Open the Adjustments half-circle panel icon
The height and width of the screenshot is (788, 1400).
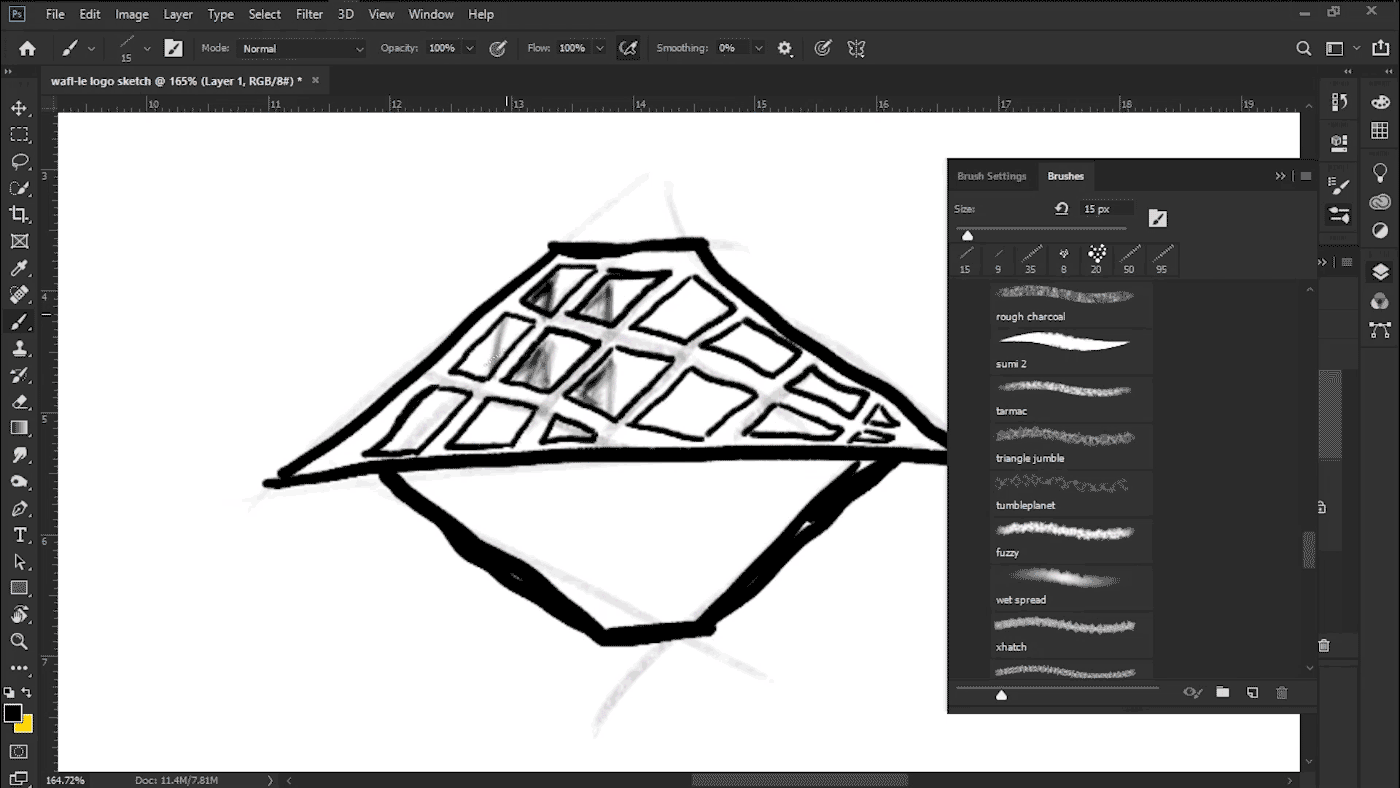point(1380,230)
